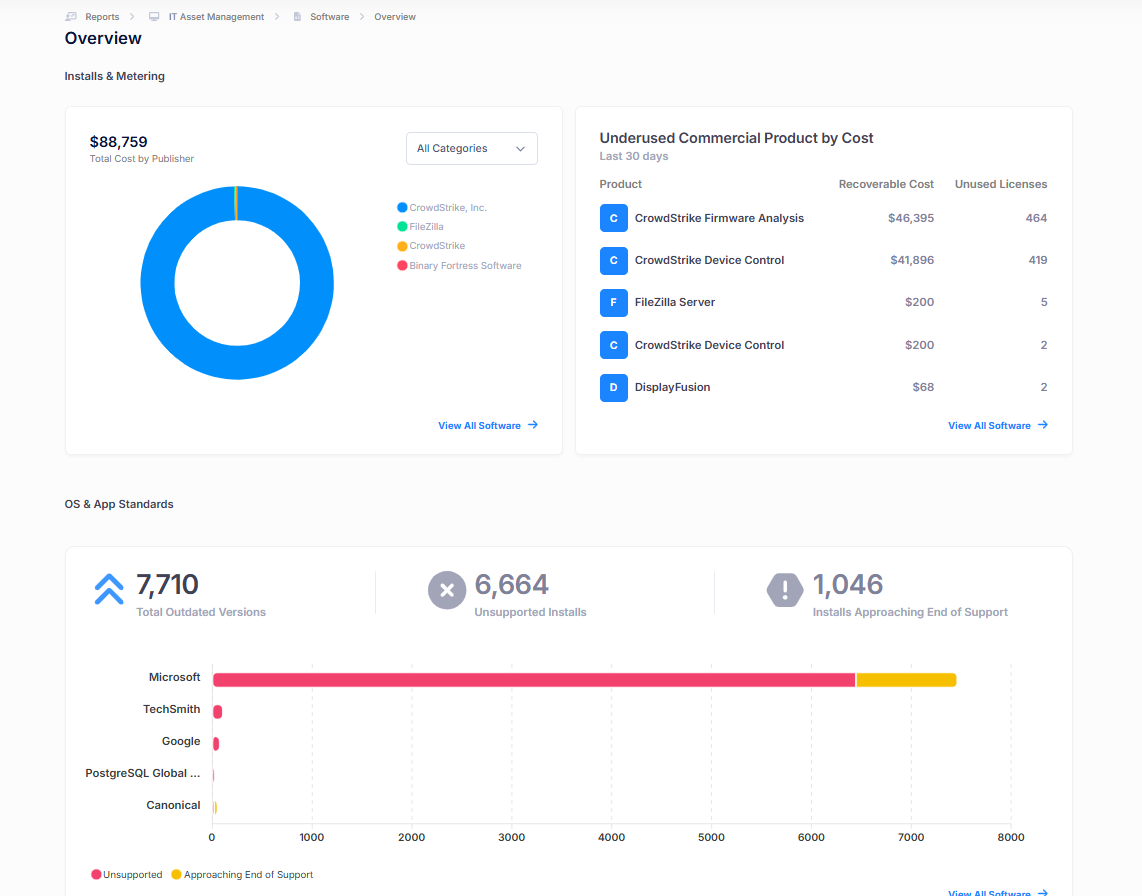Screen dimensions: 1142x896
Task: Toggle Approaching End of Support legend item
Action: pyautogui.click(x=242, y=874)
